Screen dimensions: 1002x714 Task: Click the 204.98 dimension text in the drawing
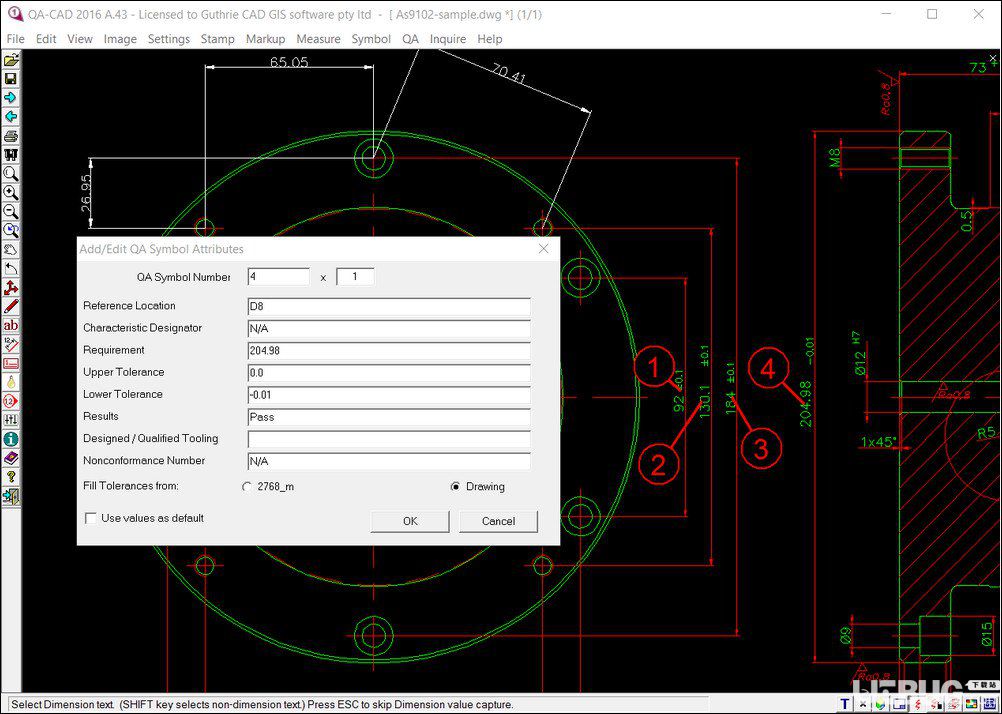(805, 403)
